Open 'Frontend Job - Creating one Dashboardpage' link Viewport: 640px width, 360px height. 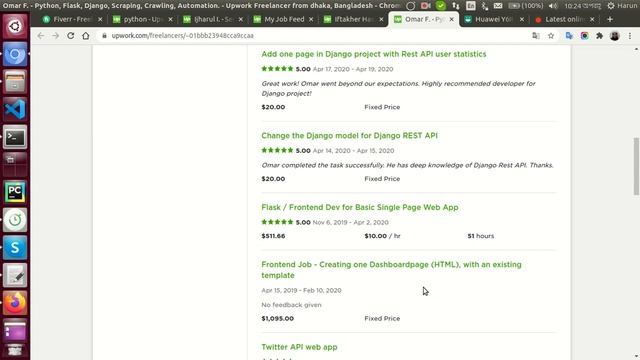point(391,270)
